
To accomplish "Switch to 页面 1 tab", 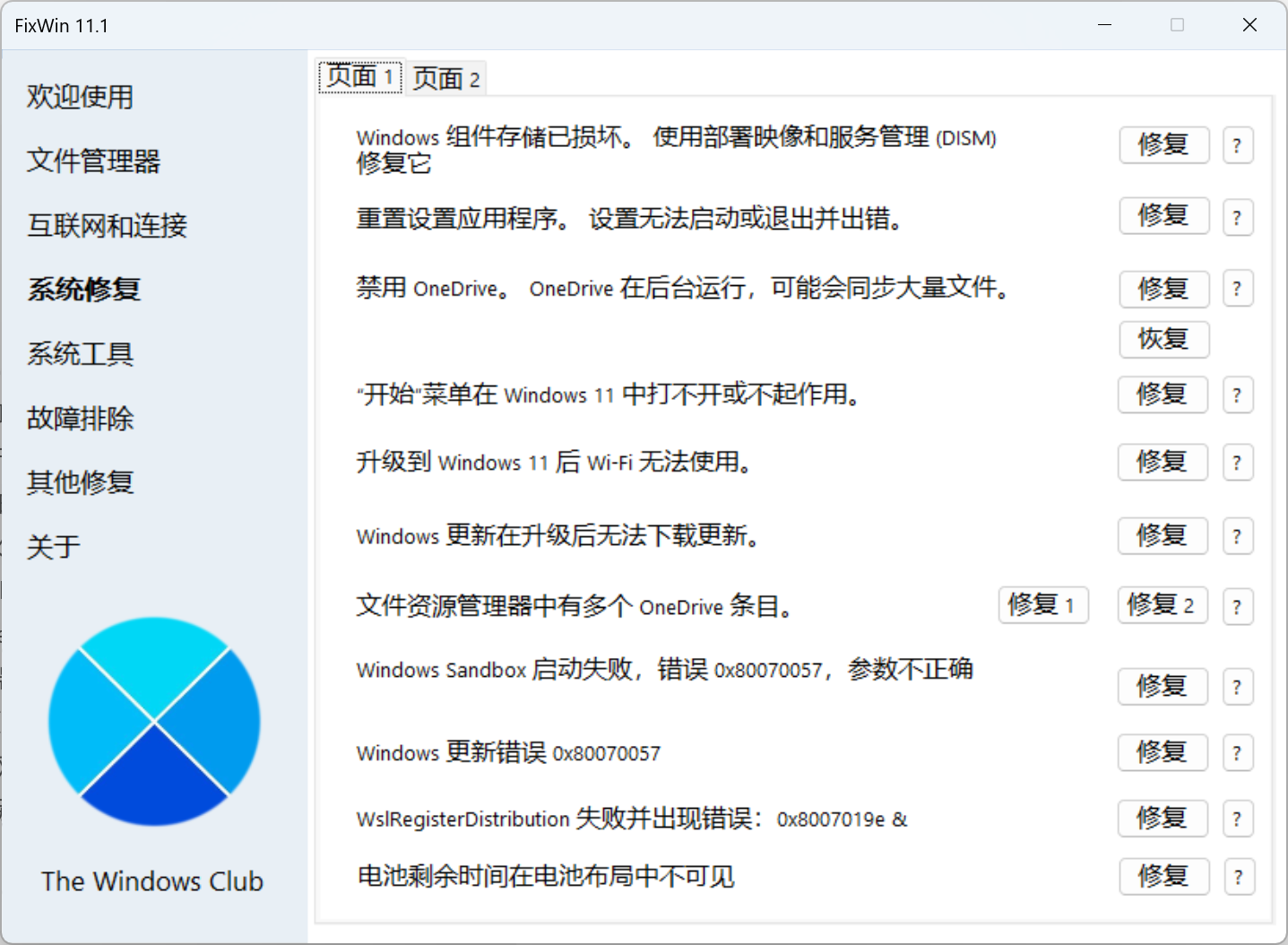I will pyautogui.click(x=360, y=77).
